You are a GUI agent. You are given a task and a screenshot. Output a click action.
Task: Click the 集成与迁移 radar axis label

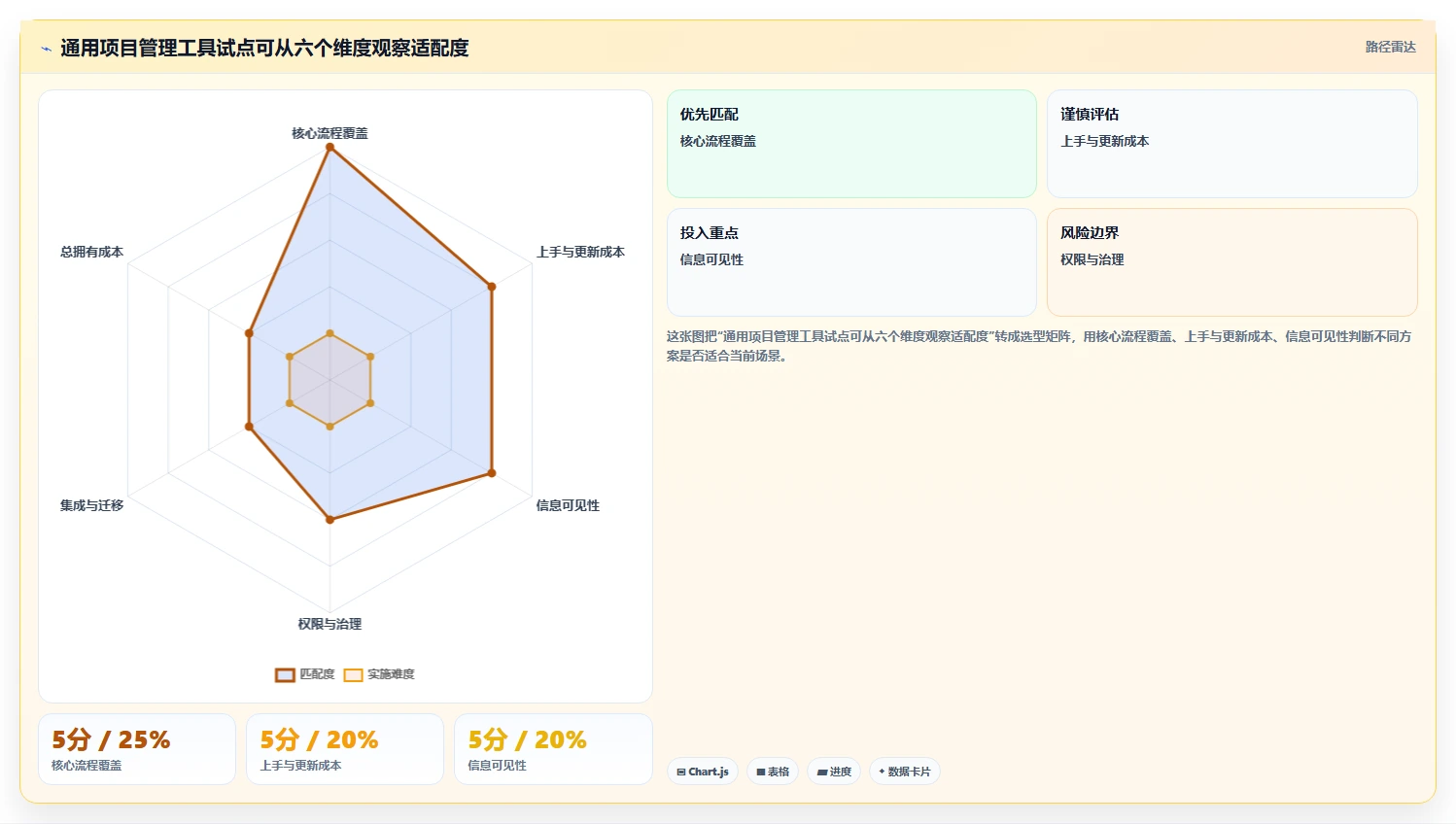coord(91,505)
